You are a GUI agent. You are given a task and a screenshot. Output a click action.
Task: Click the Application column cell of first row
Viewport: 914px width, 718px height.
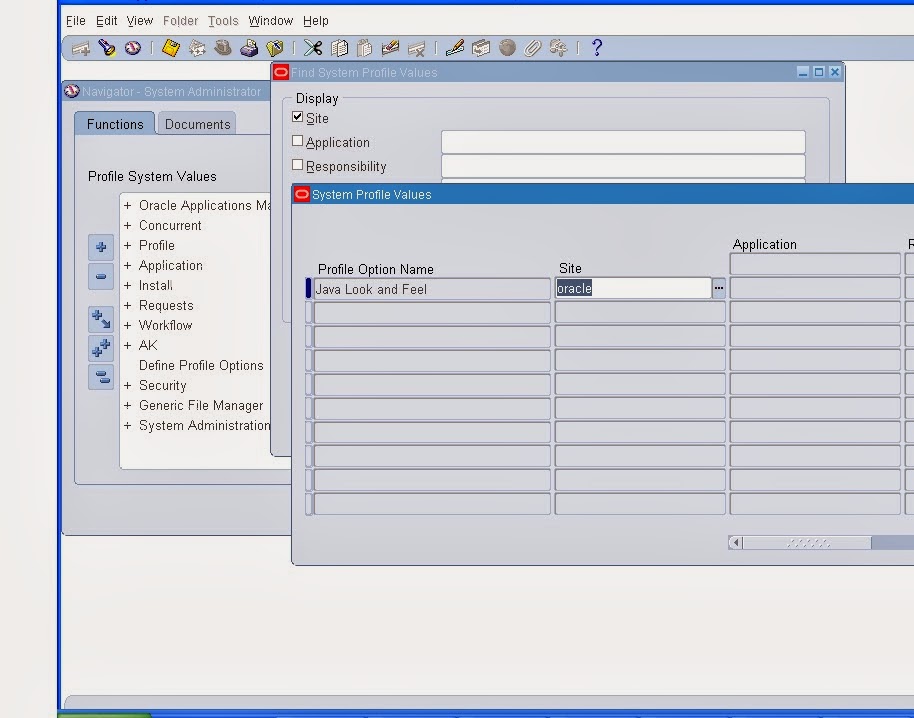(x=815, y=288)
